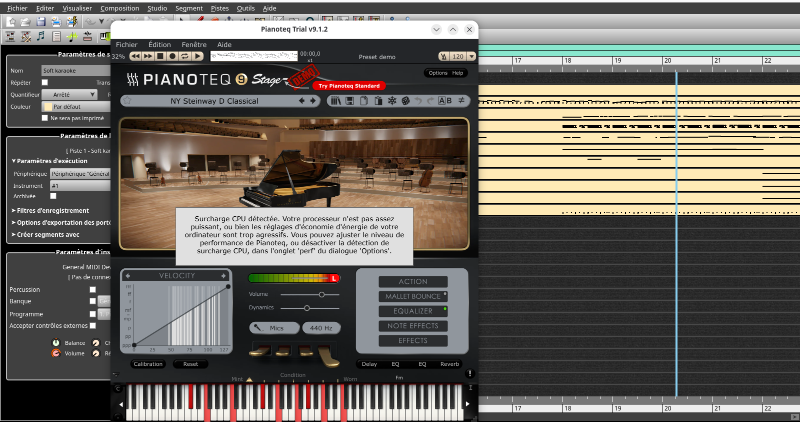Open tempo dropdown arrow next to 120
The image size is (800, 422).
[x=471, y=57]
